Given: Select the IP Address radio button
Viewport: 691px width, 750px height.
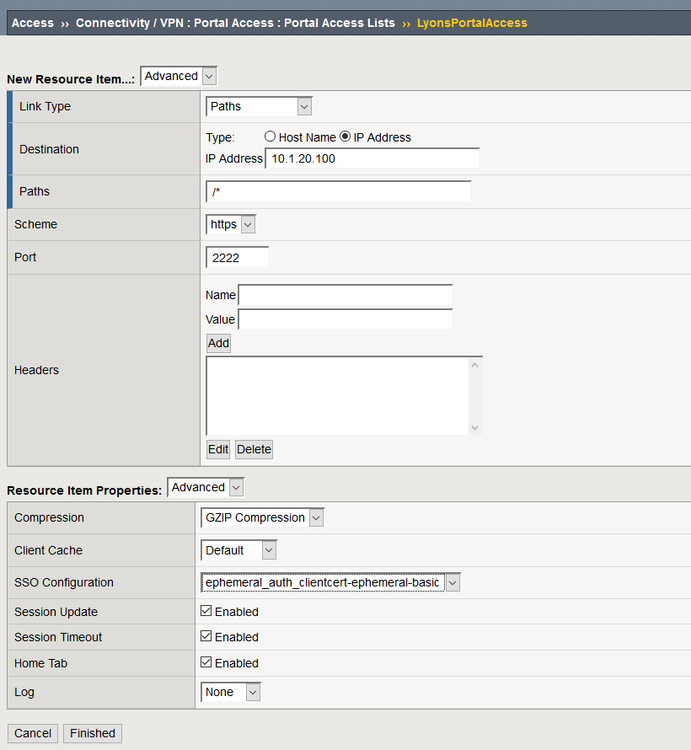Looking at the screenshot, I should pyautogui.click(x=345, y=137).
